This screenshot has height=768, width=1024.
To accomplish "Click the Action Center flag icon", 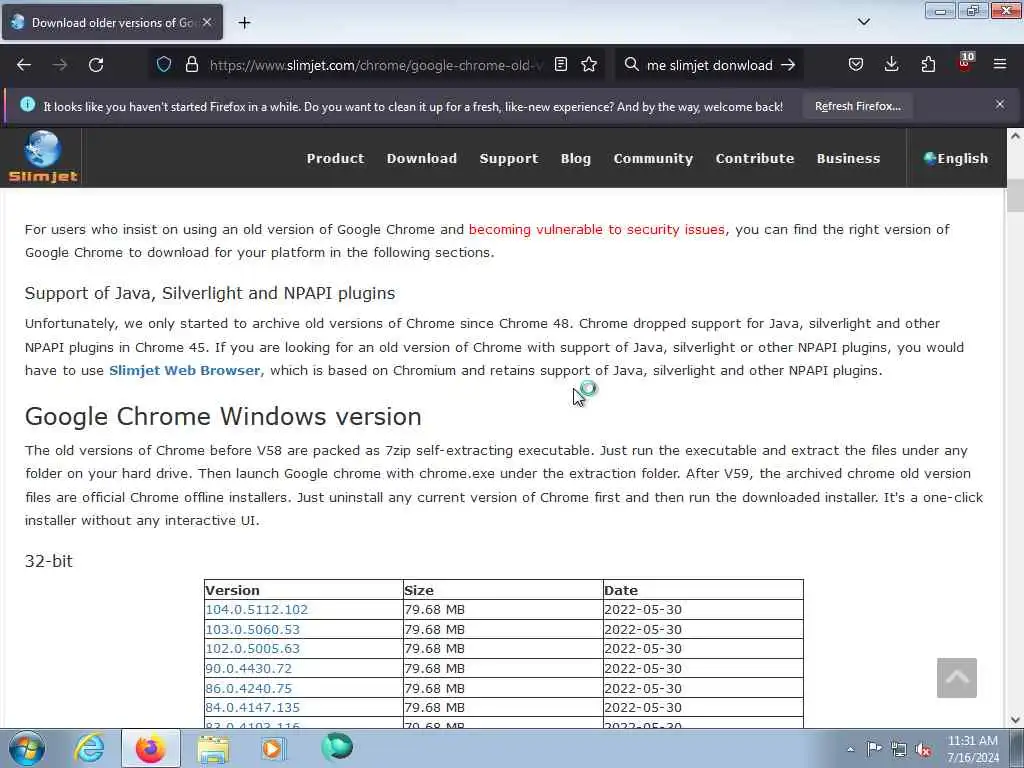I will point(874,749).
